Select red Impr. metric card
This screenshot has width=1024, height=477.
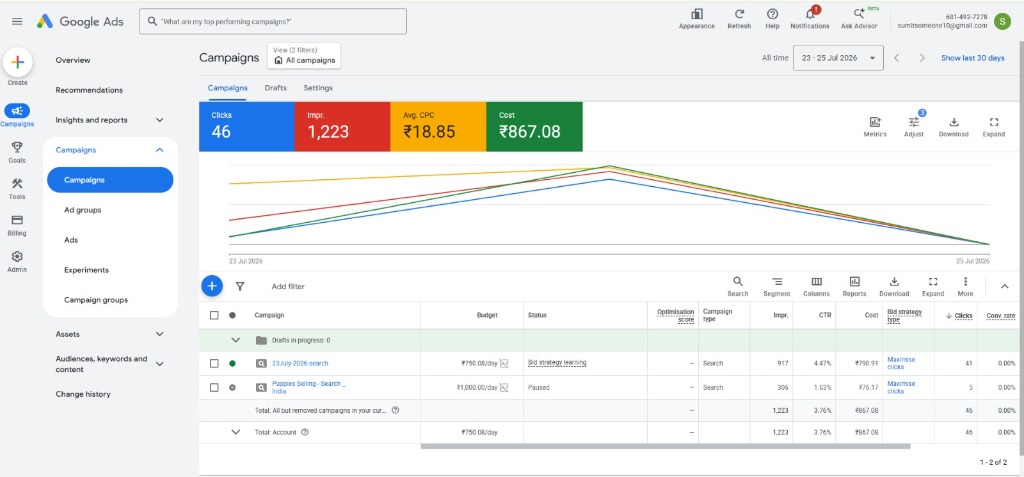tap(342, 126)
